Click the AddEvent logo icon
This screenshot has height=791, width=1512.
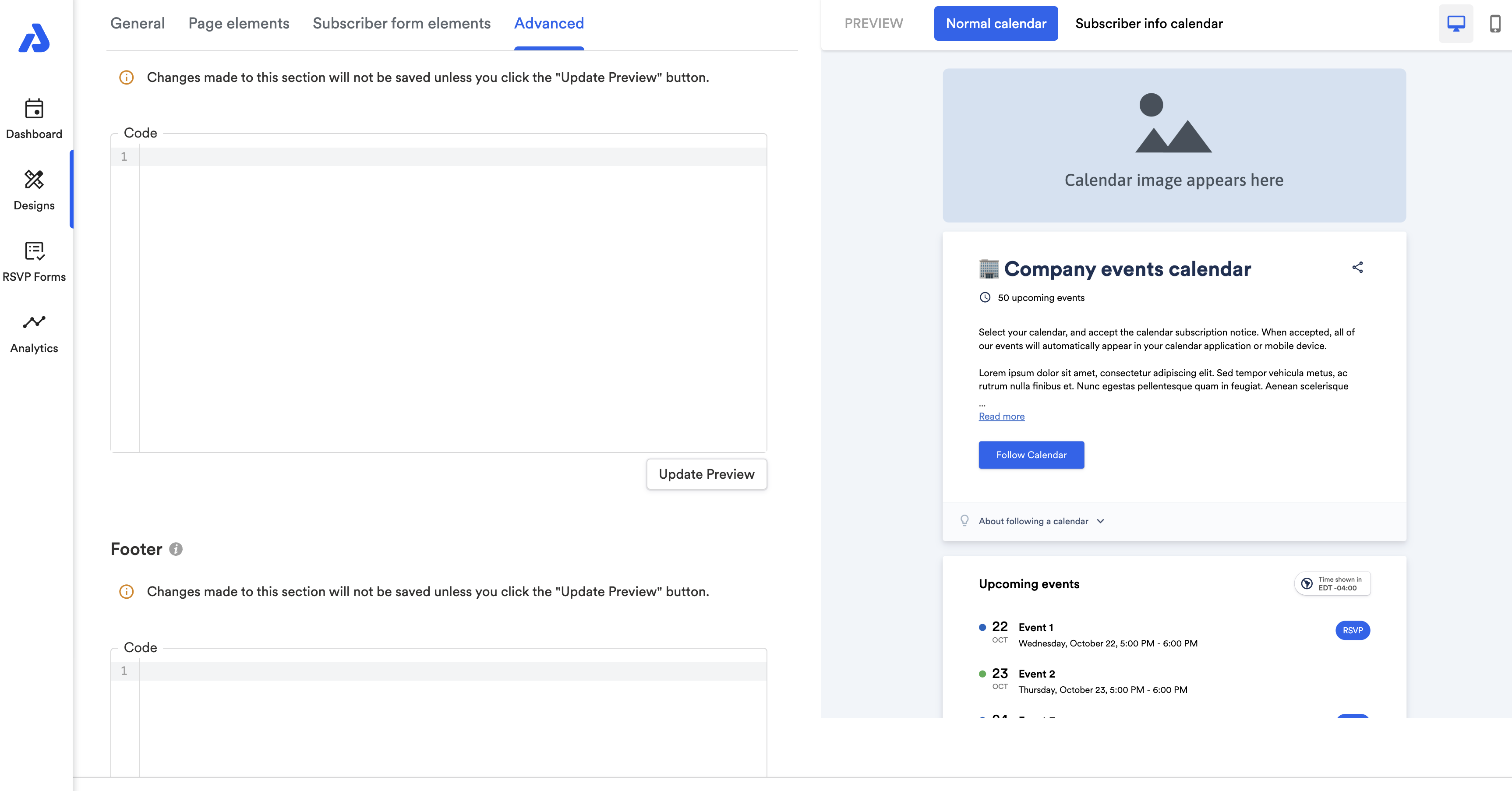coord(34,38)
